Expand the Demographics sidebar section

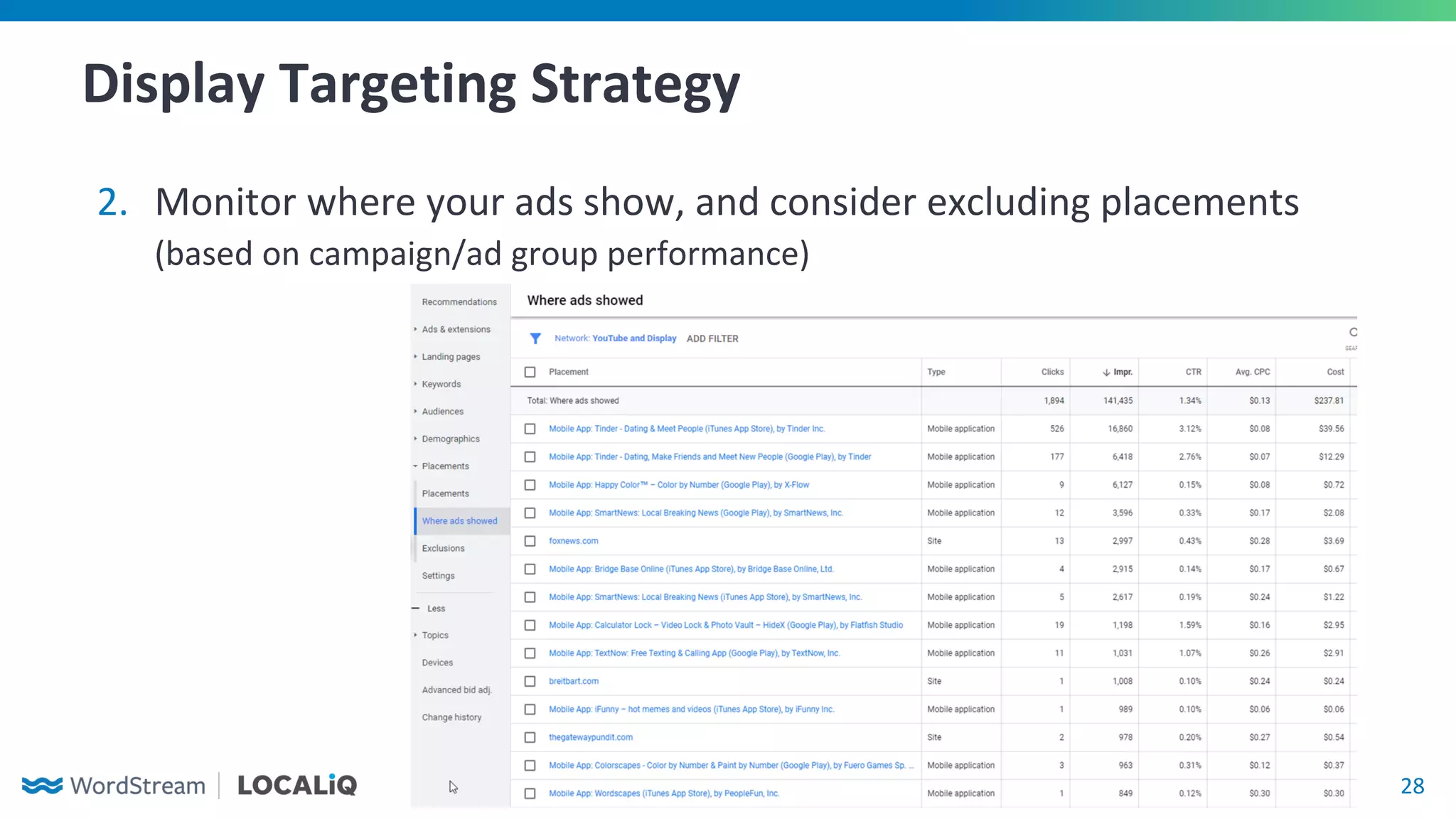[416, 439]
